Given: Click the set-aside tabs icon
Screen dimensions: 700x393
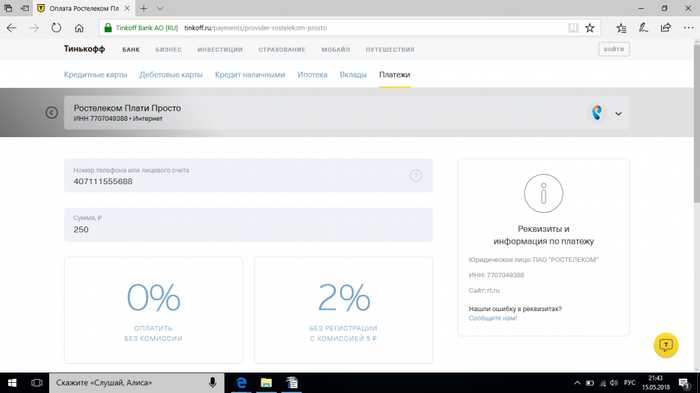Looking at the screenshot, I should [25, 8].
